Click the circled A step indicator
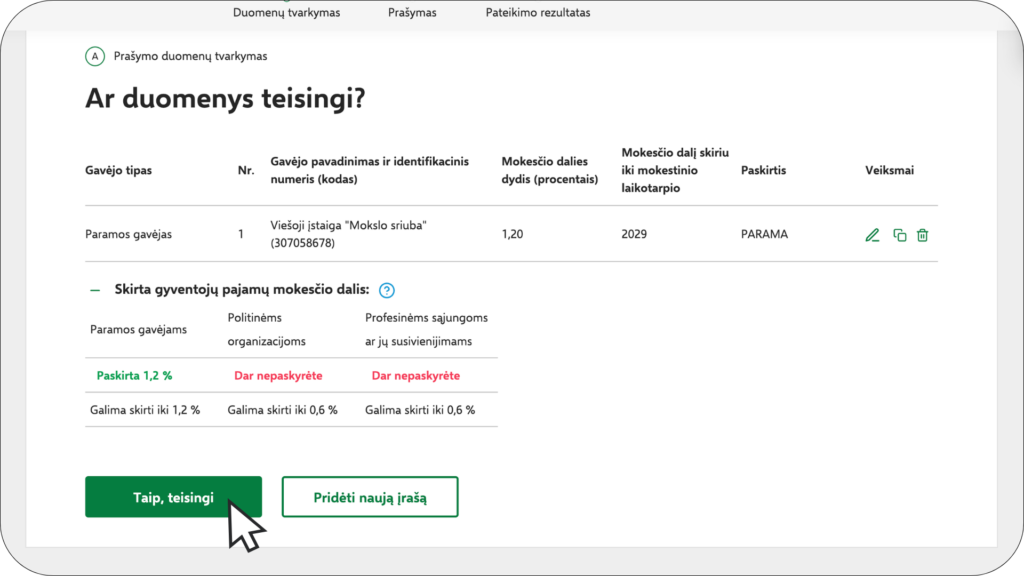Image resolution: width=1024 pixels, height=576 pixels. (95, 57)
